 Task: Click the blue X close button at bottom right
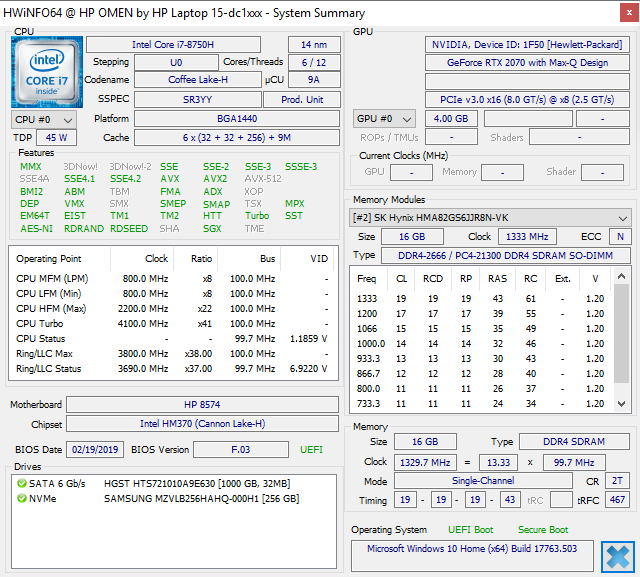click(618, 557)
